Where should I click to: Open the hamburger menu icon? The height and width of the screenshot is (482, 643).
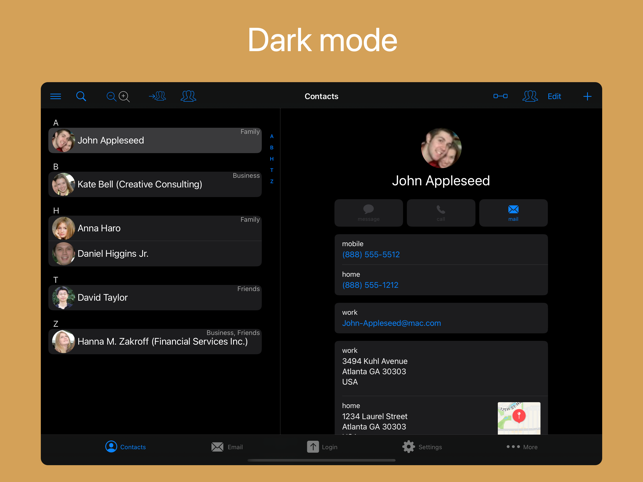pos(55,96)
